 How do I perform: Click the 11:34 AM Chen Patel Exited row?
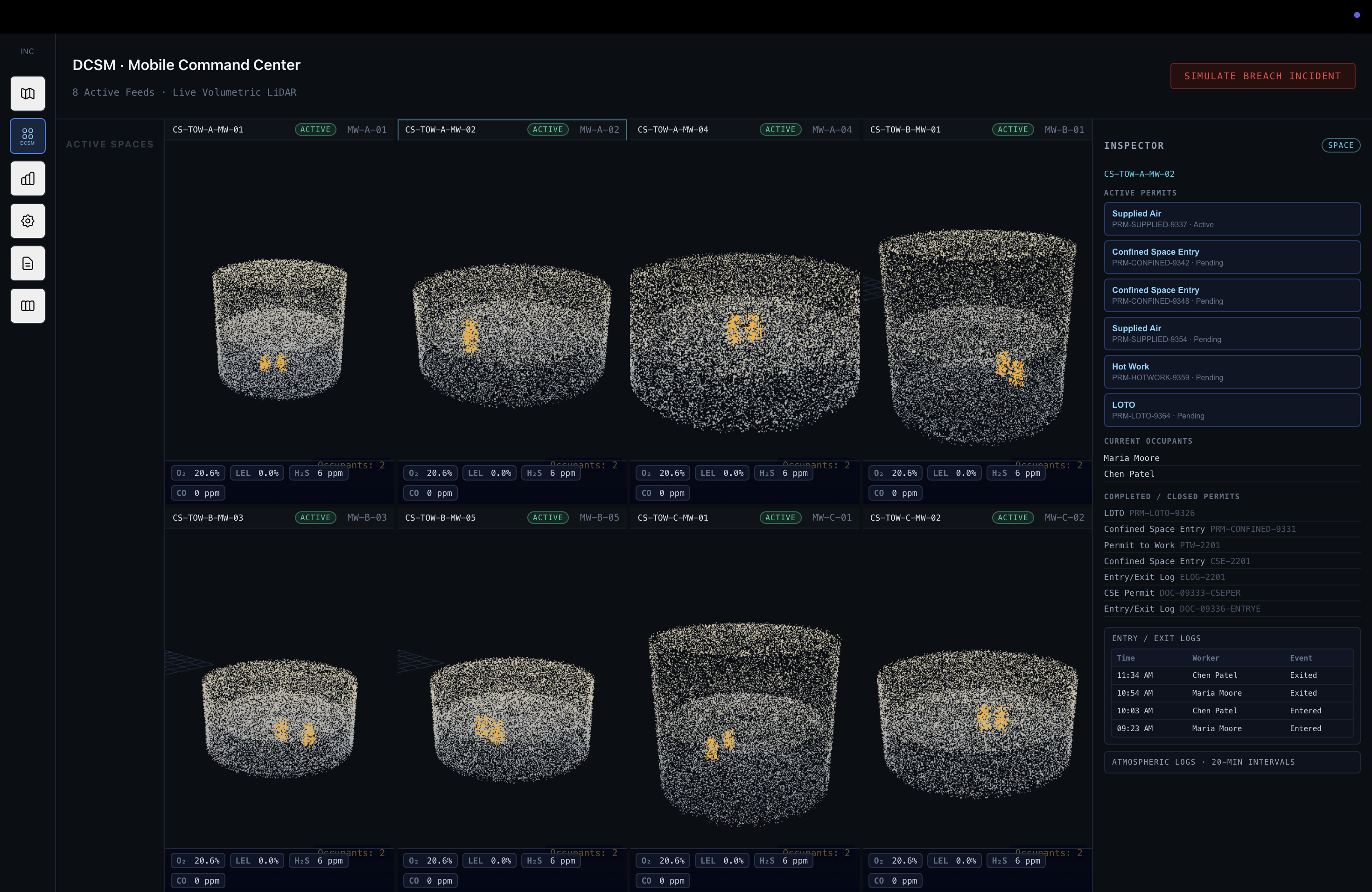point(1232,676)
